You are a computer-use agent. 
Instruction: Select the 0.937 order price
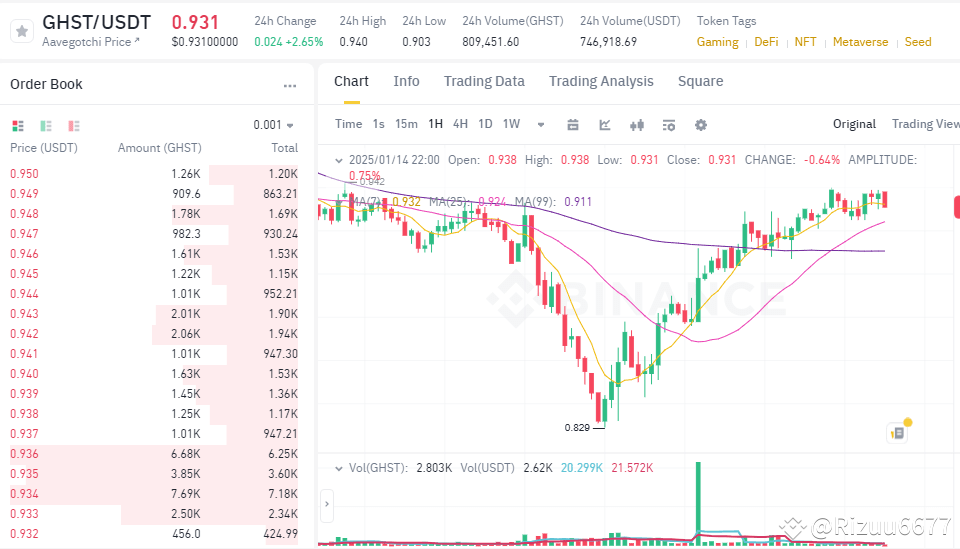click(24, 434)
